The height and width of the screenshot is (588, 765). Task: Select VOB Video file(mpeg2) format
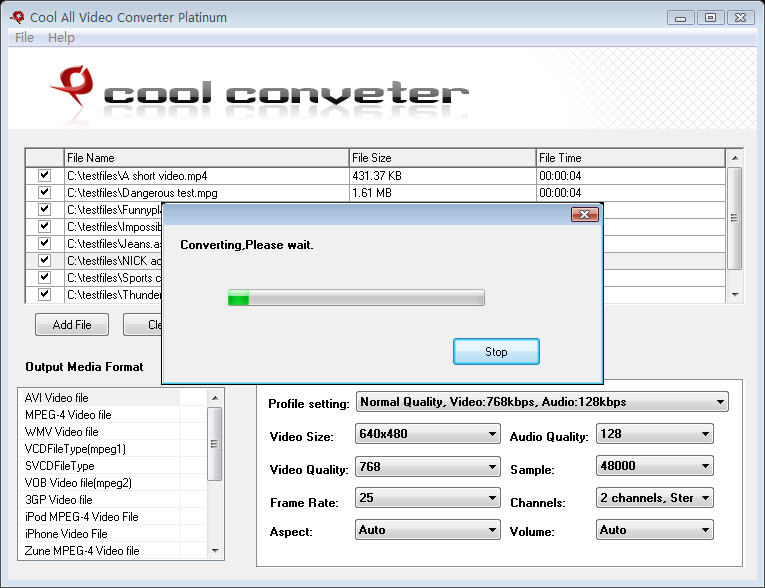click(112, 483)
